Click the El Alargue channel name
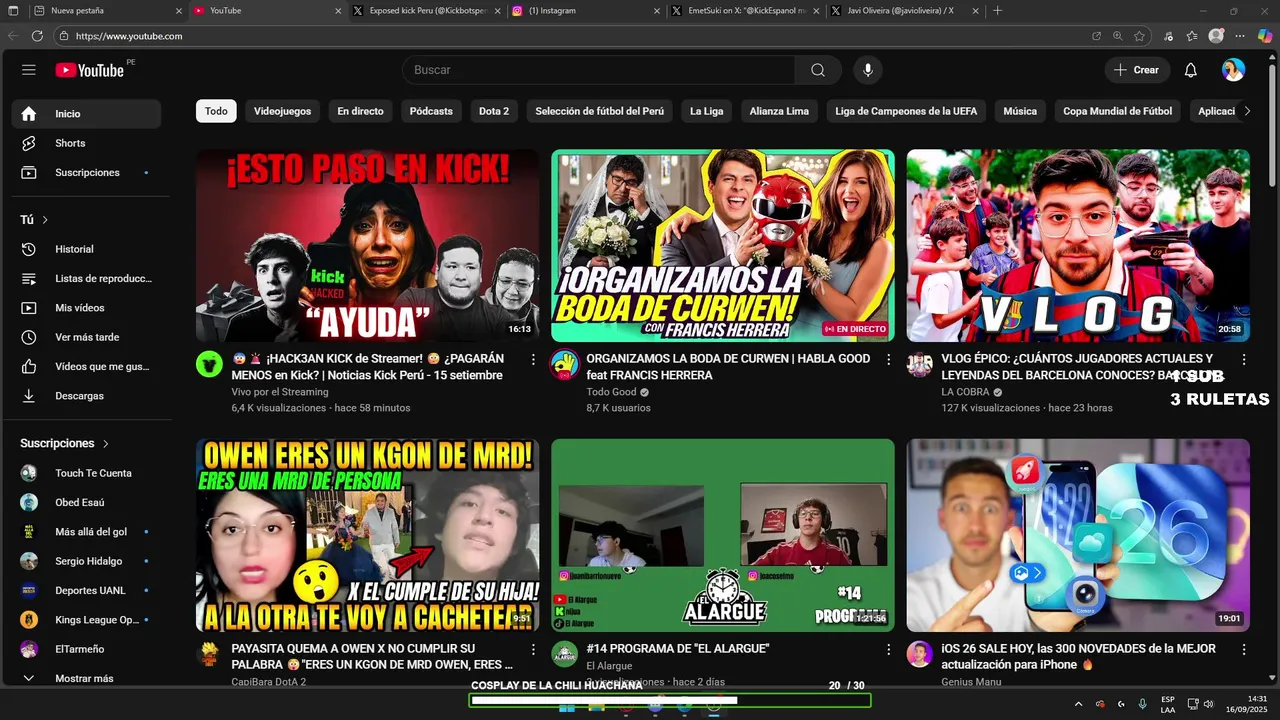 (609, 666)
